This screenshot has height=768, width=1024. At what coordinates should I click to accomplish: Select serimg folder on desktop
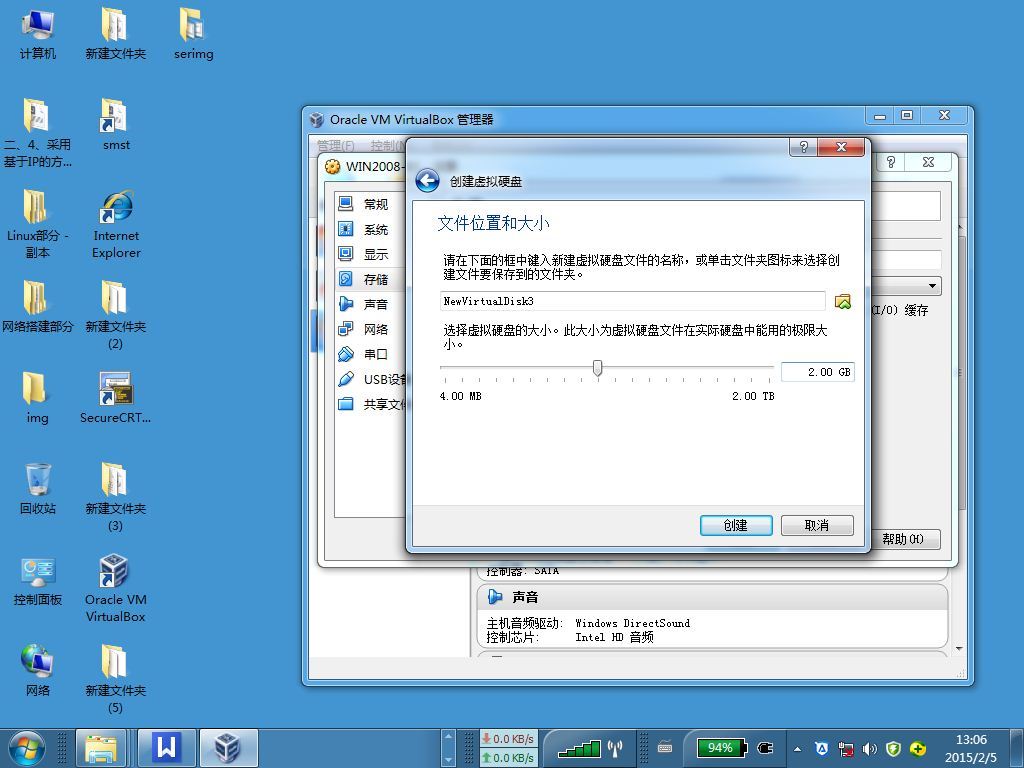click(193, 34)
